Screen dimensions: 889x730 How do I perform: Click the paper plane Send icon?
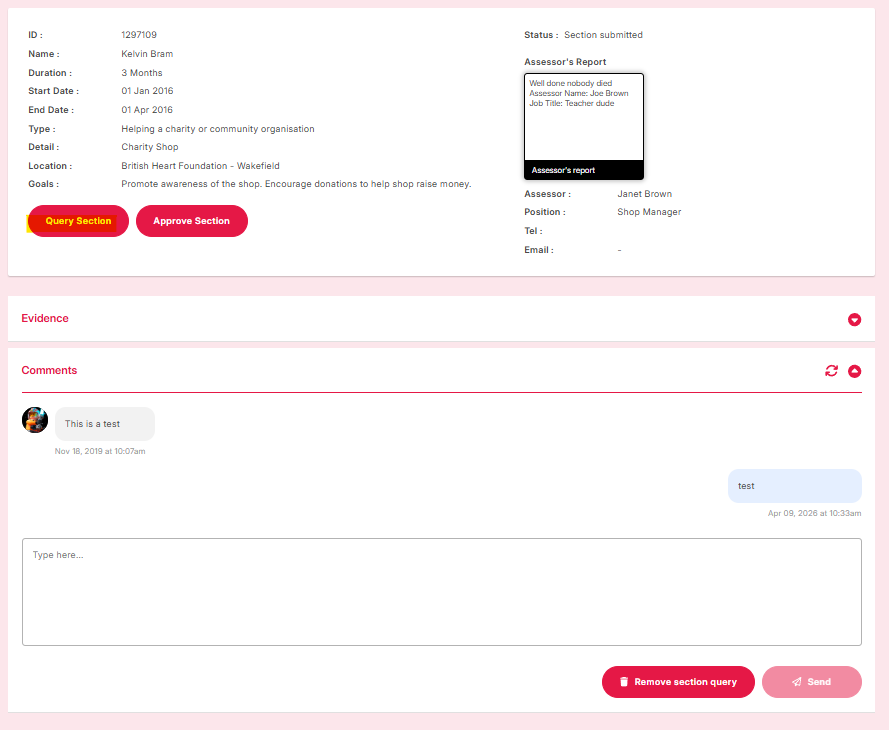797,682
